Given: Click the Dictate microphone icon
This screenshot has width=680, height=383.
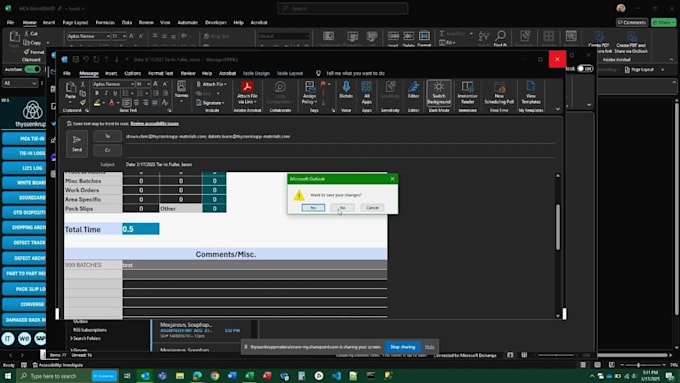Looking at the screenshot, I should coord(346,90).
